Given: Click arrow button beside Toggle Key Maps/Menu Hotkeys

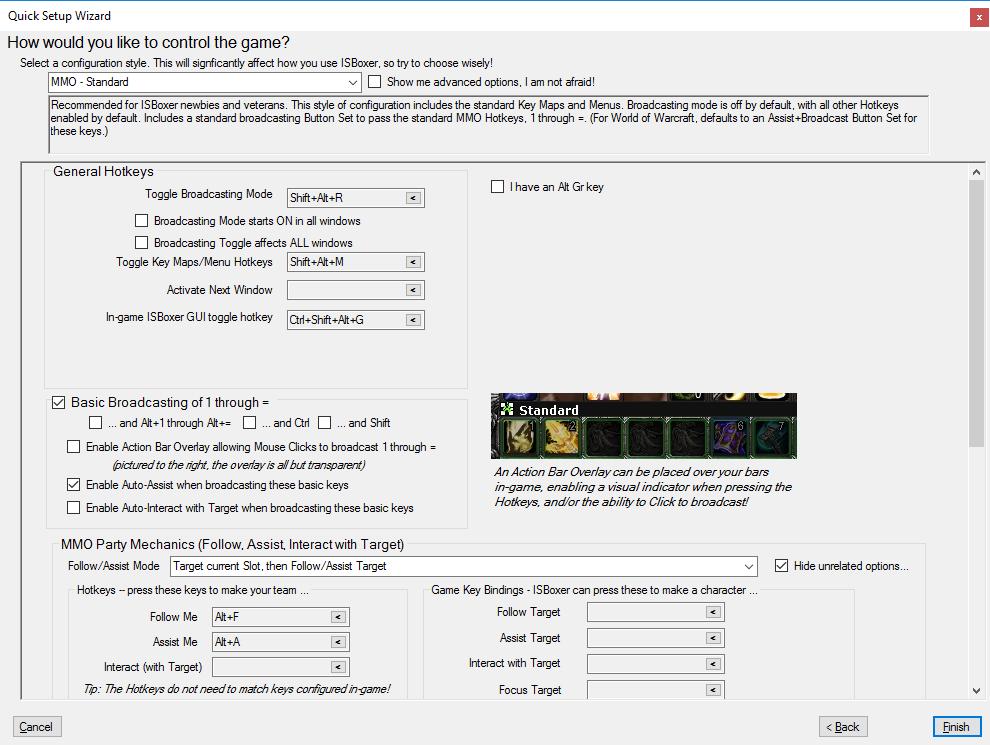Looking at the screenshot, I should pos(414,262).
